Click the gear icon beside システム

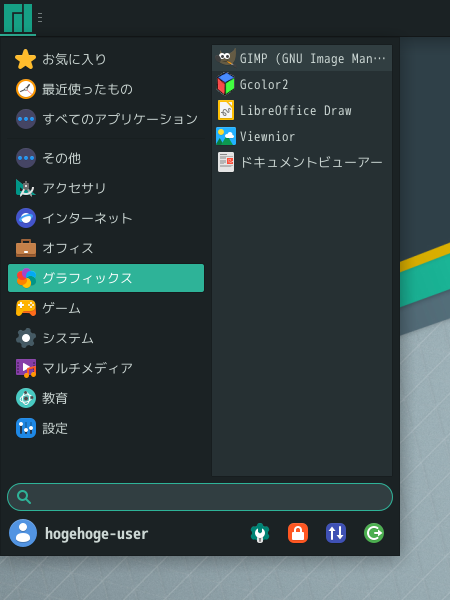(26, 338)
